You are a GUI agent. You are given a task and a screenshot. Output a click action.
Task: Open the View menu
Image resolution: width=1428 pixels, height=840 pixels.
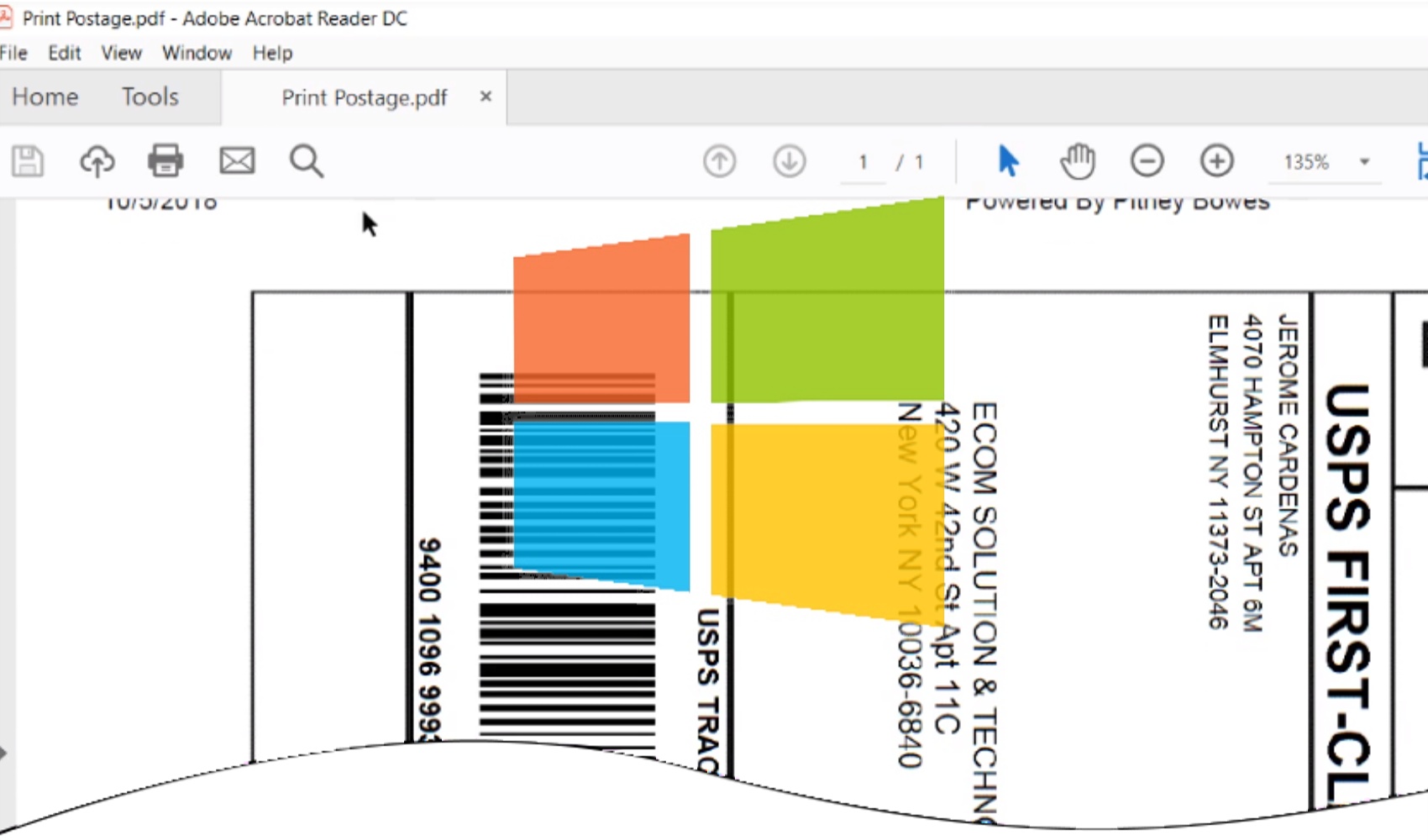click(122, 53)
